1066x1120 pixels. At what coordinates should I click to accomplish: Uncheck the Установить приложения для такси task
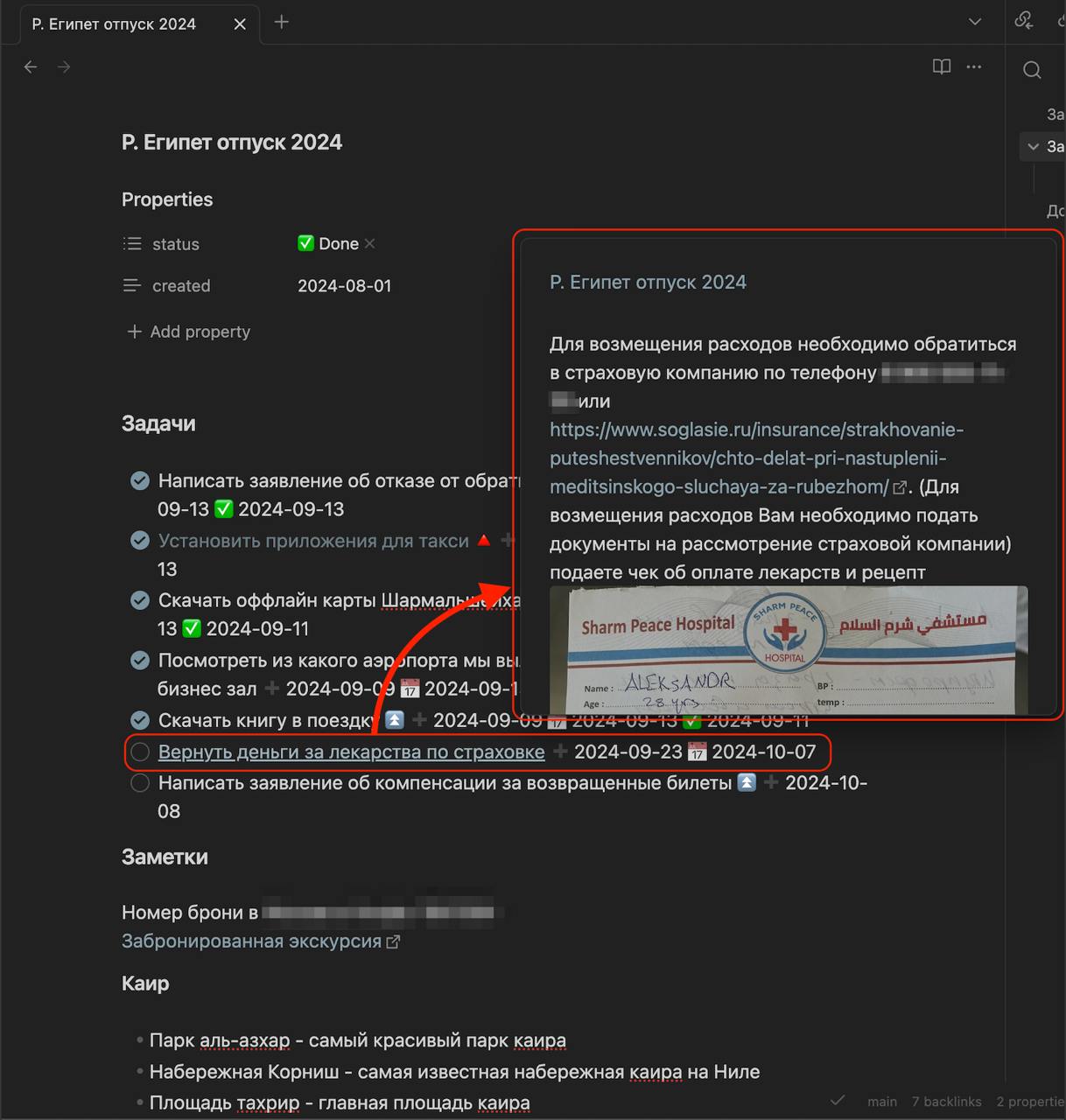coord(140,541)
